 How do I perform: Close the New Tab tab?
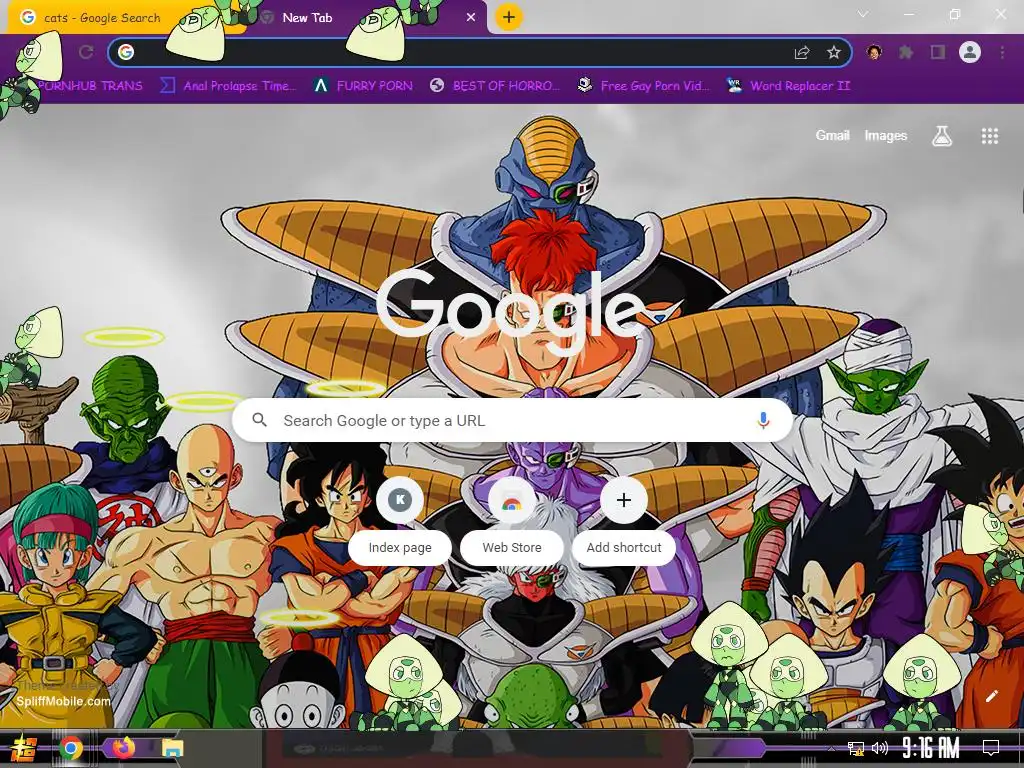471,18
